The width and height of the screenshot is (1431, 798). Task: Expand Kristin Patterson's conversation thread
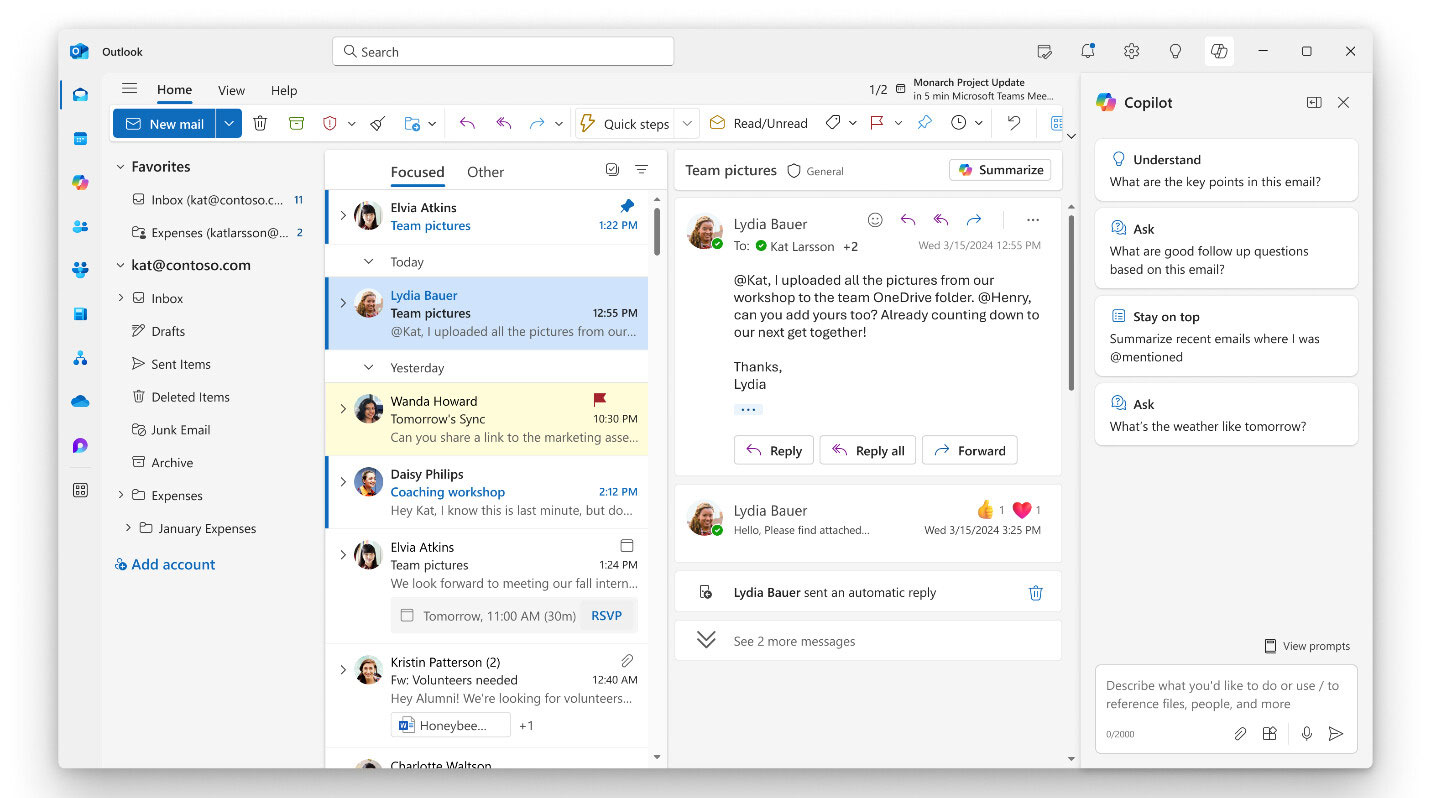[343, 669]
